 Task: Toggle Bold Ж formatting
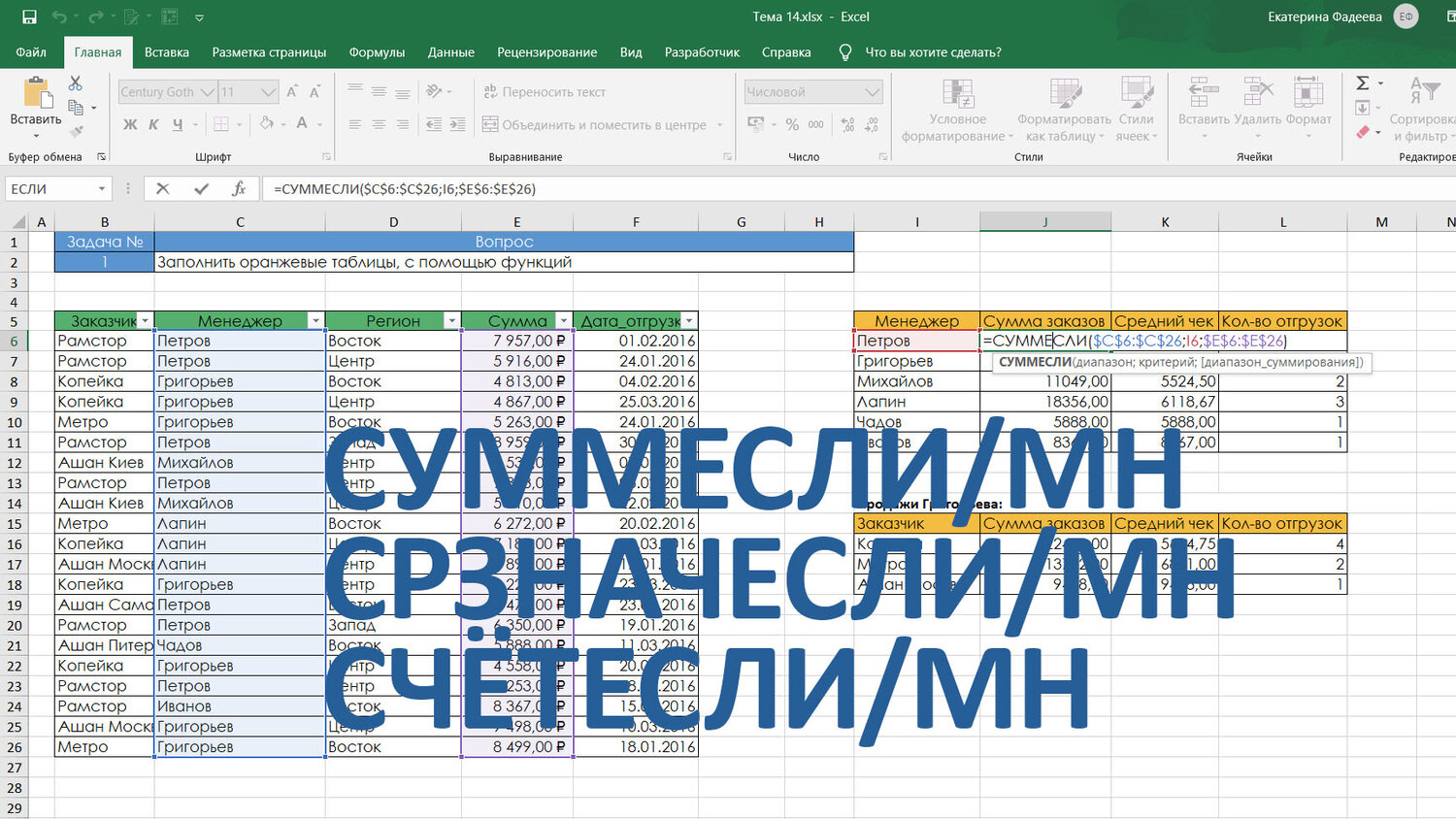point(130,124)
